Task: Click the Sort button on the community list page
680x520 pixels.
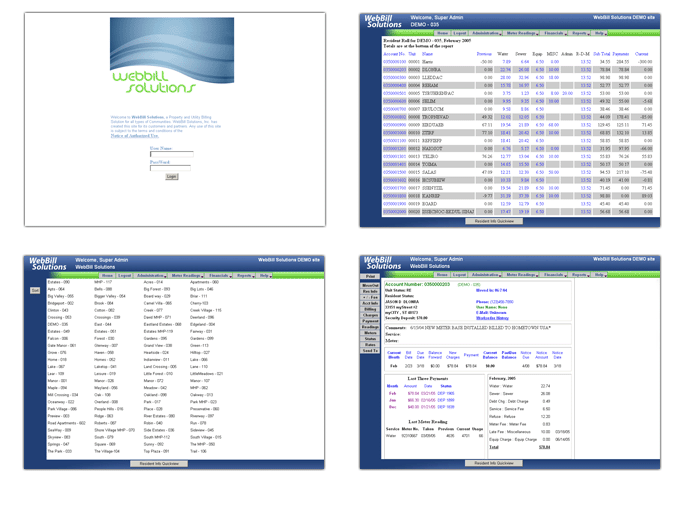Action: pos(35,290)
